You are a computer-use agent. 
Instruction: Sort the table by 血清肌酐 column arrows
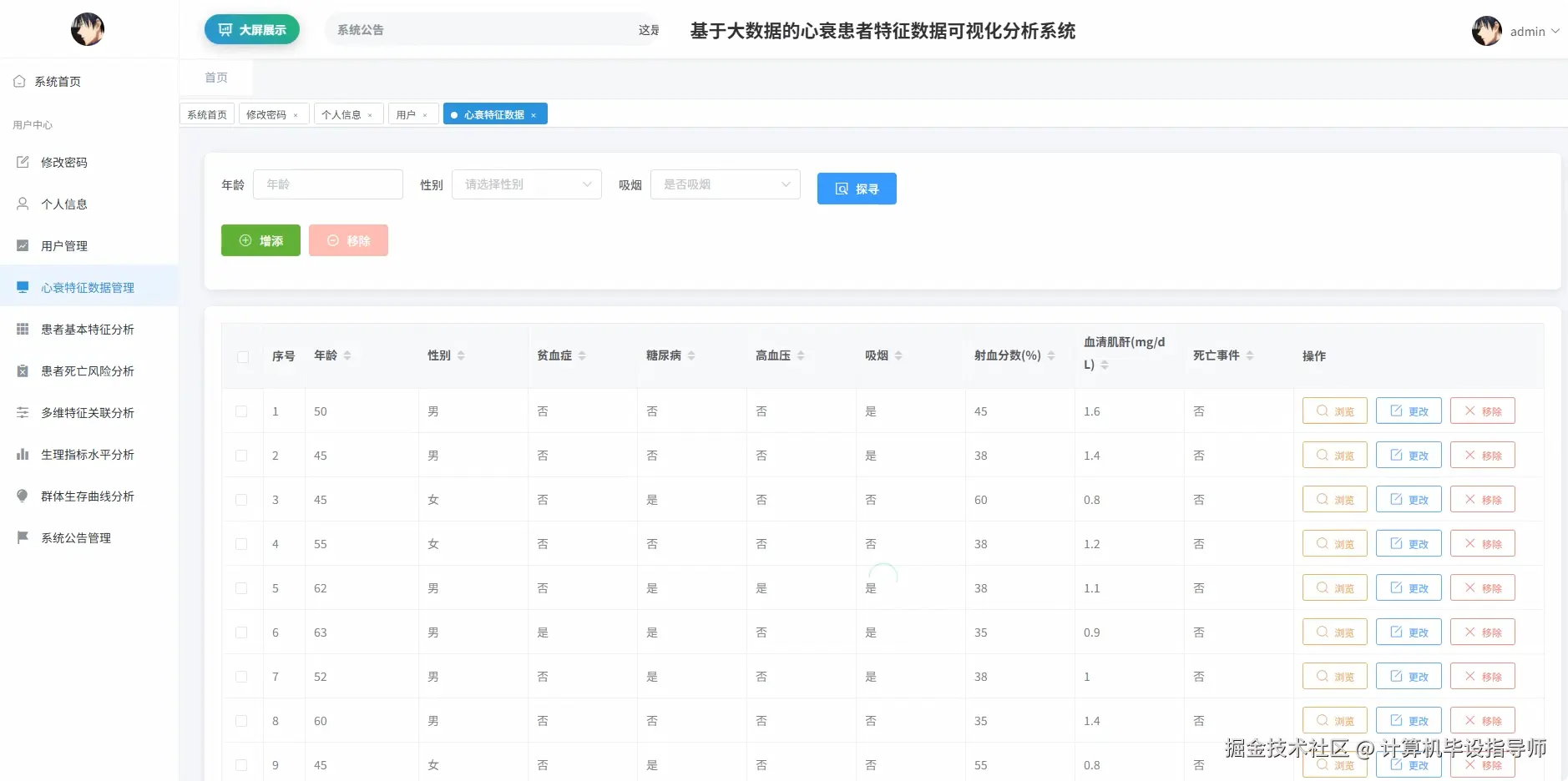click(1105, 365)
